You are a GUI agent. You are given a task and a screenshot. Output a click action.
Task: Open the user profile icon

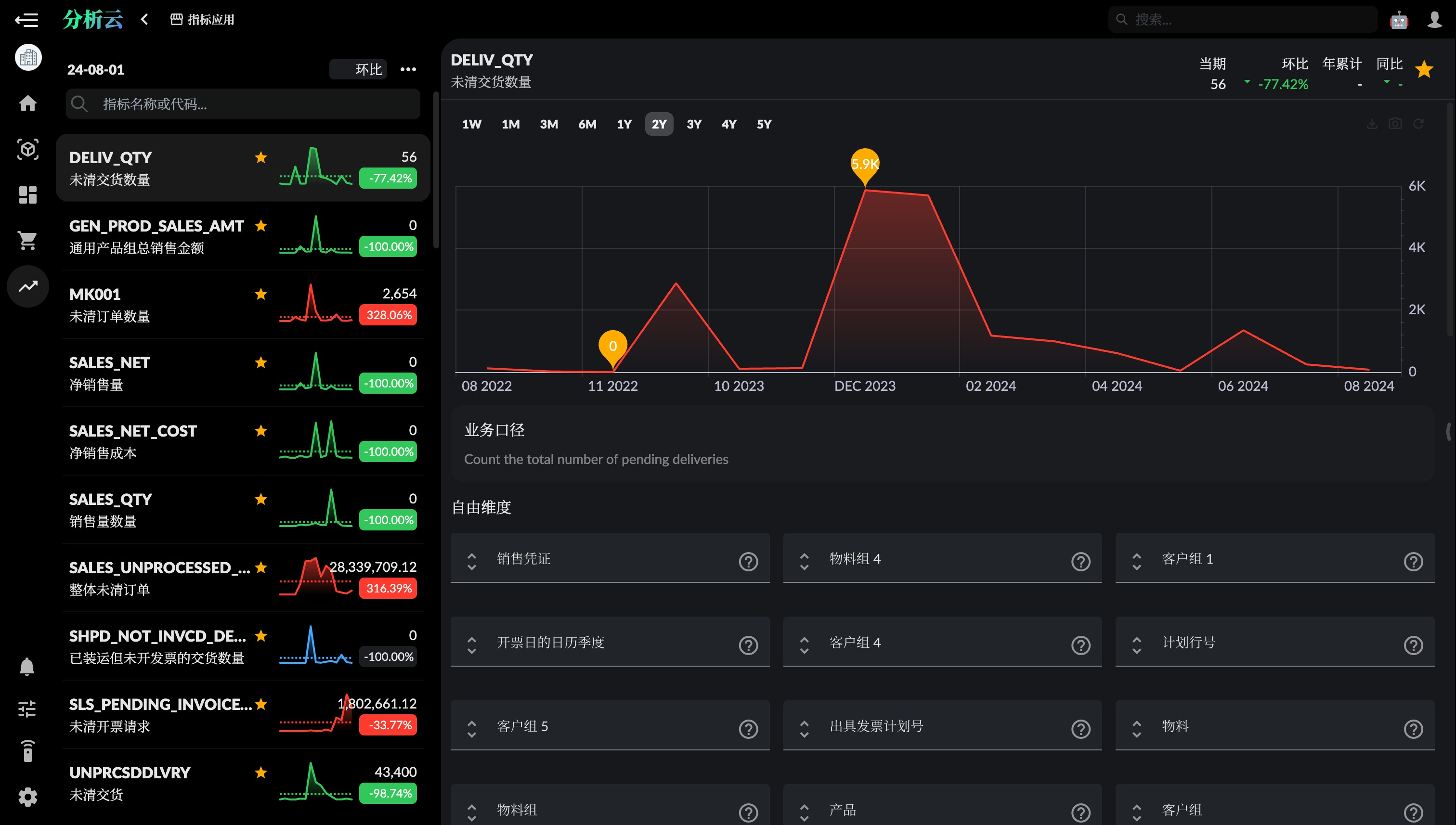(1434, 20)
